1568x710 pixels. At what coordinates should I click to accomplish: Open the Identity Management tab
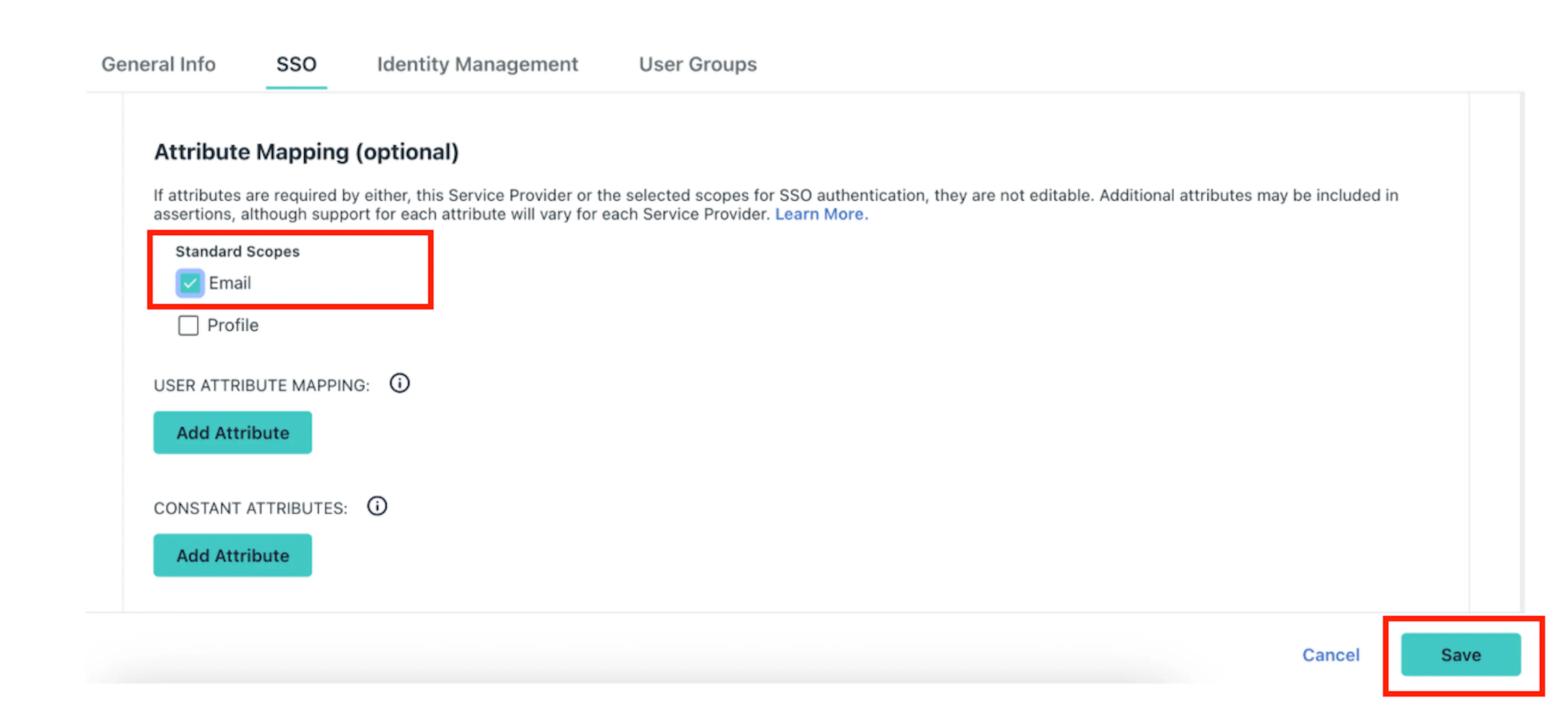(477, 64)
